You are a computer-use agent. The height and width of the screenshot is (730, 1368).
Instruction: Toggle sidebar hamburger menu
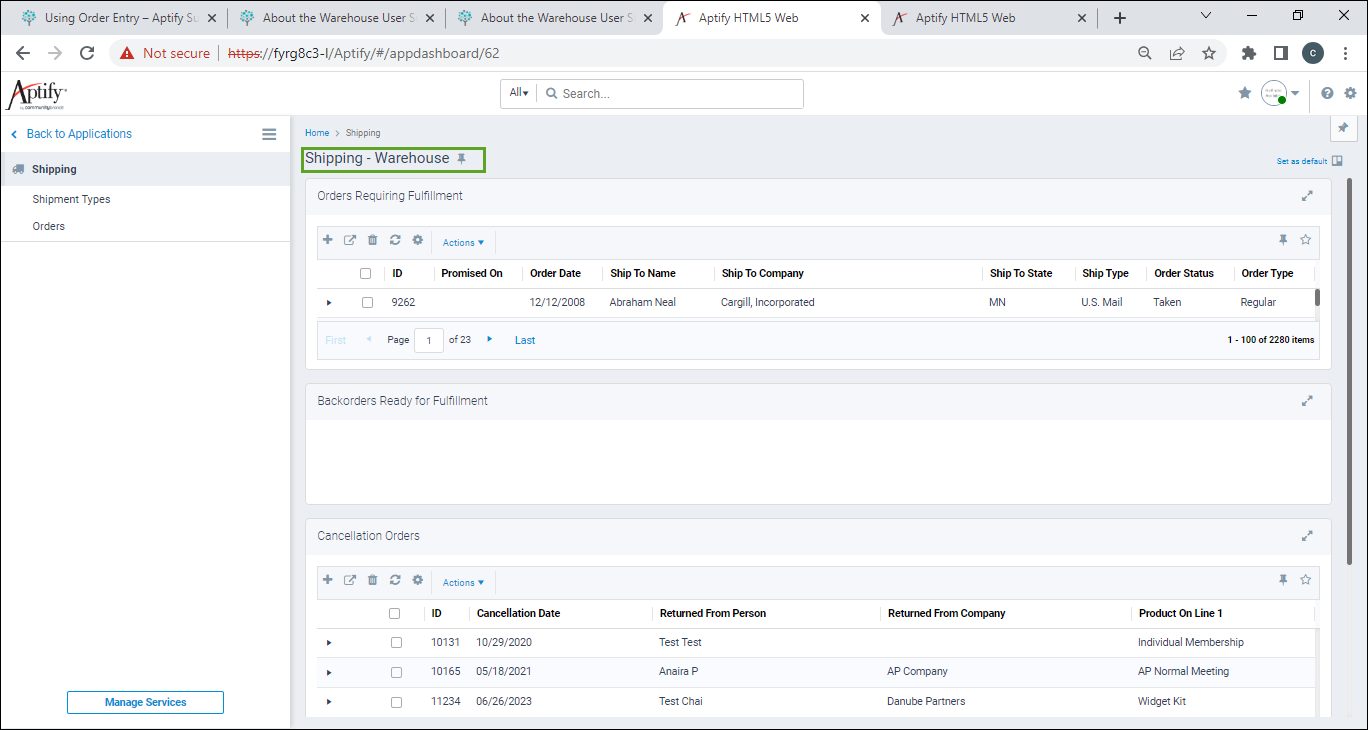[x=269, y=134]
